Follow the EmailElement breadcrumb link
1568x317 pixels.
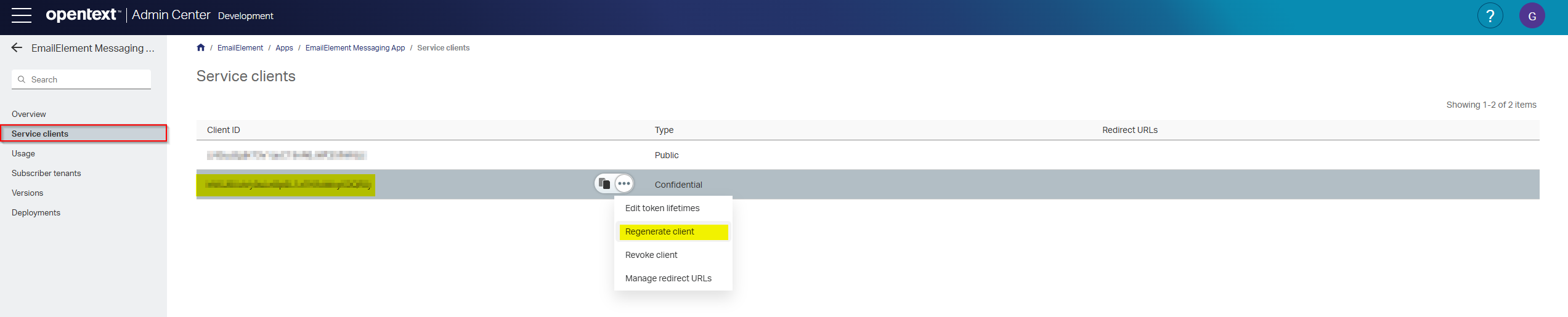pyautogui.click(x=240, y=48)
